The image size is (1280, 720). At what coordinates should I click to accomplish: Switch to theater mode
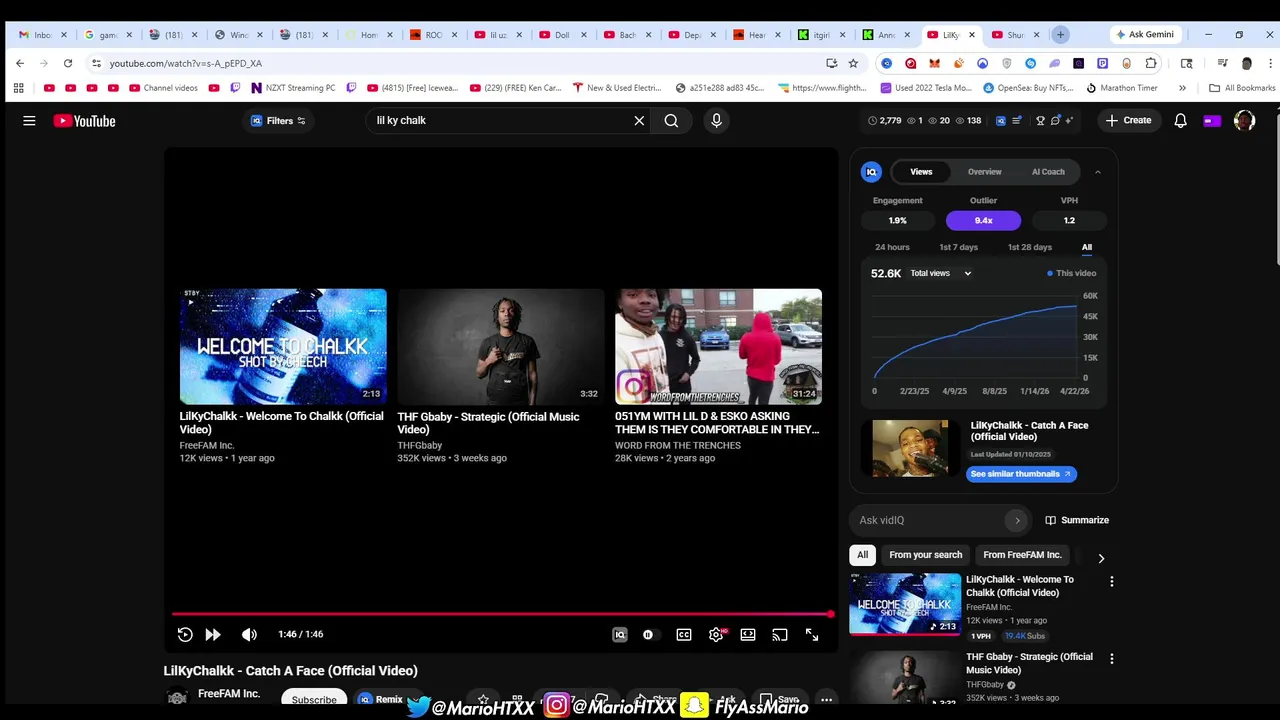click(748, 634)
